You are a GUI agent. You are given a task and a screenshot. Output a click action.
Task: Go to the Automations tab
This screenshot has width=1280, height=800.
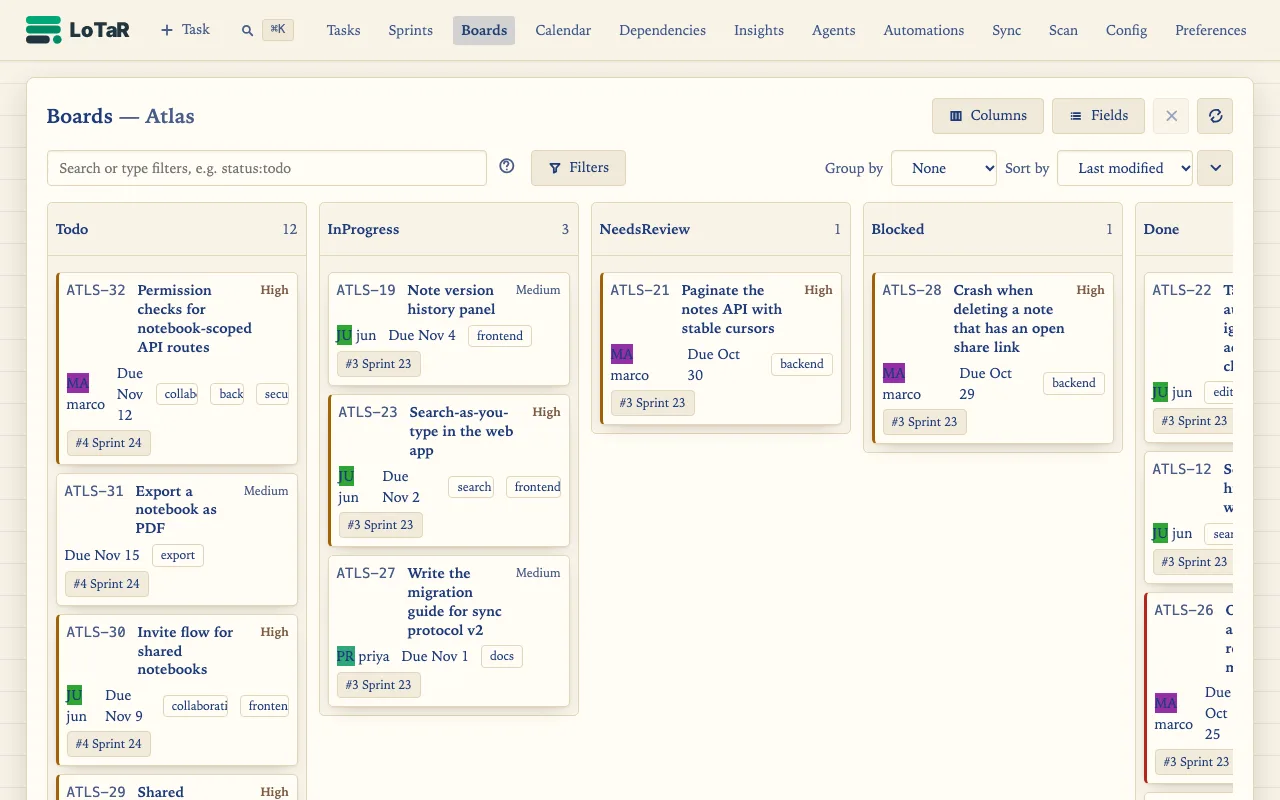coord(924,30)
